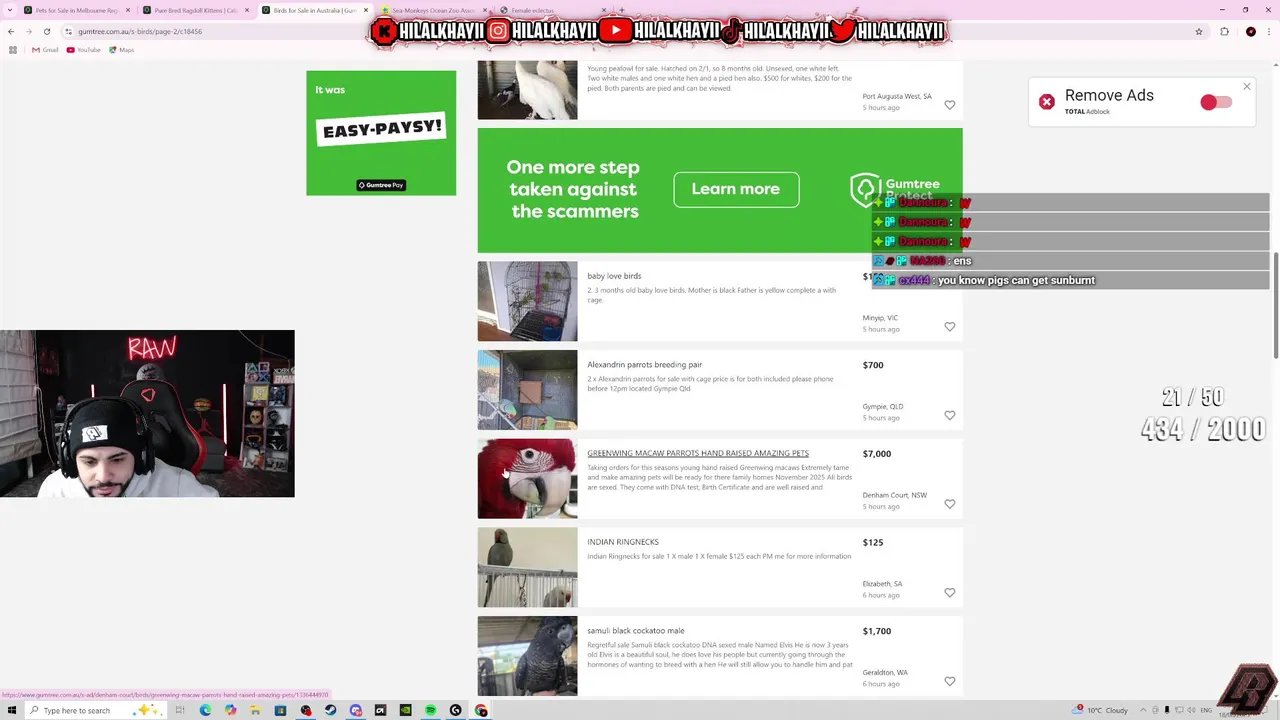The width and height of the screenshot is (1280, 720).
Task: Open the baby love birds listing title
Action: pos(614,276)
